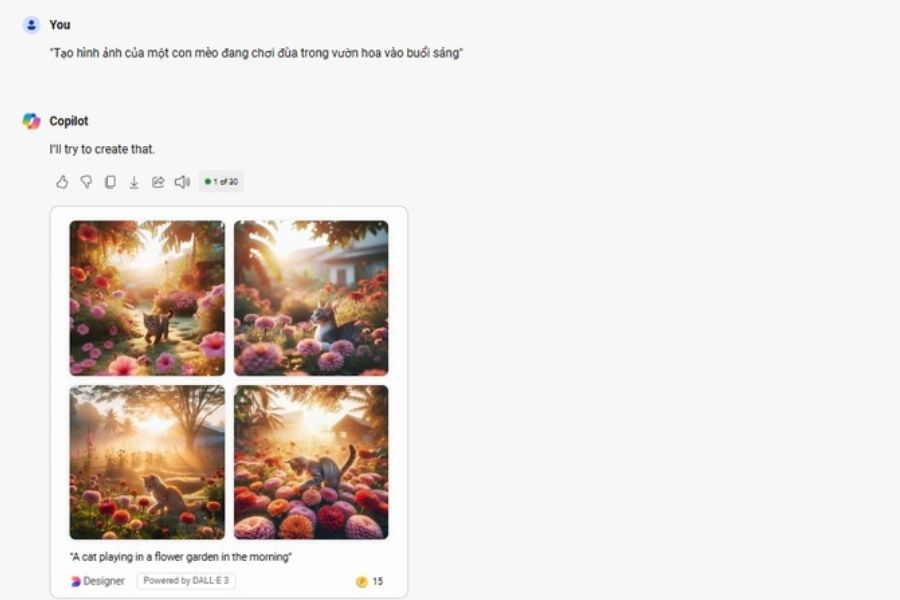
Task: Open the bottom-left kitten in sunlit meadow image
Action: pyautogui.click(x=147, y=462)
